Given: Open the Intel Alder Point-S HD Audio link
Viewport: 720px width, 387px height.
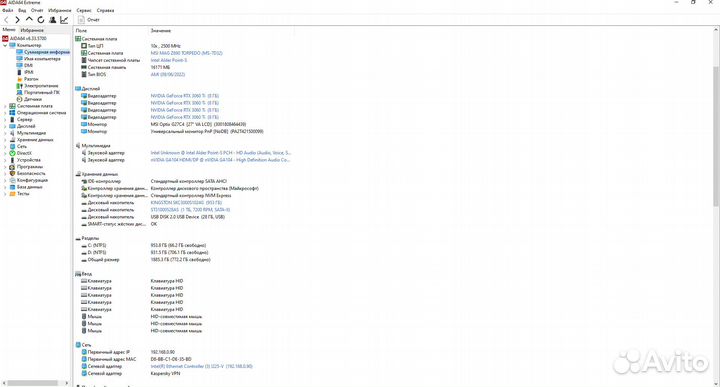Looking at the screenshot, I should tap(220, 153).
